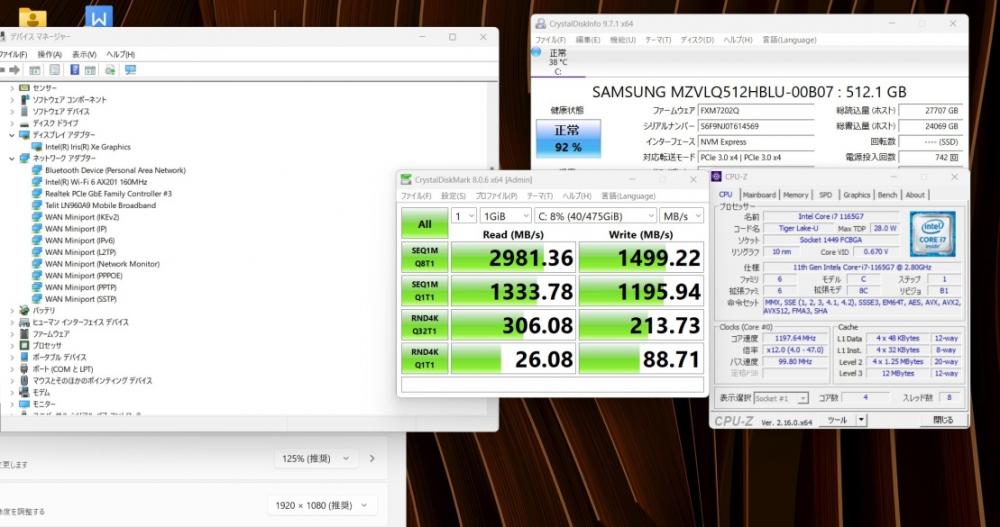Open テーマ(T) menu in CrystalDiskMark
The image size is (1000, 527).
tap(540, 196)
